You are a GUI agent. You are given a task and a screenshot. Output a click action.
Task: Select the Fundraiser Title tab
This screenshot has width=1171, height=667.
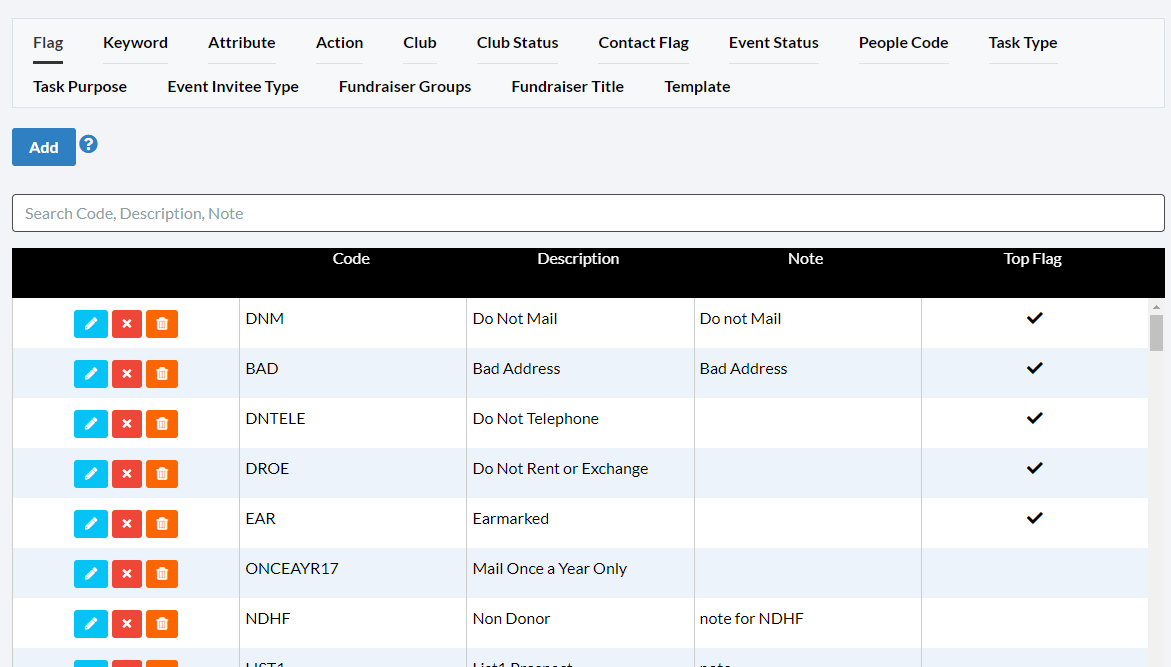pos(568,87)
